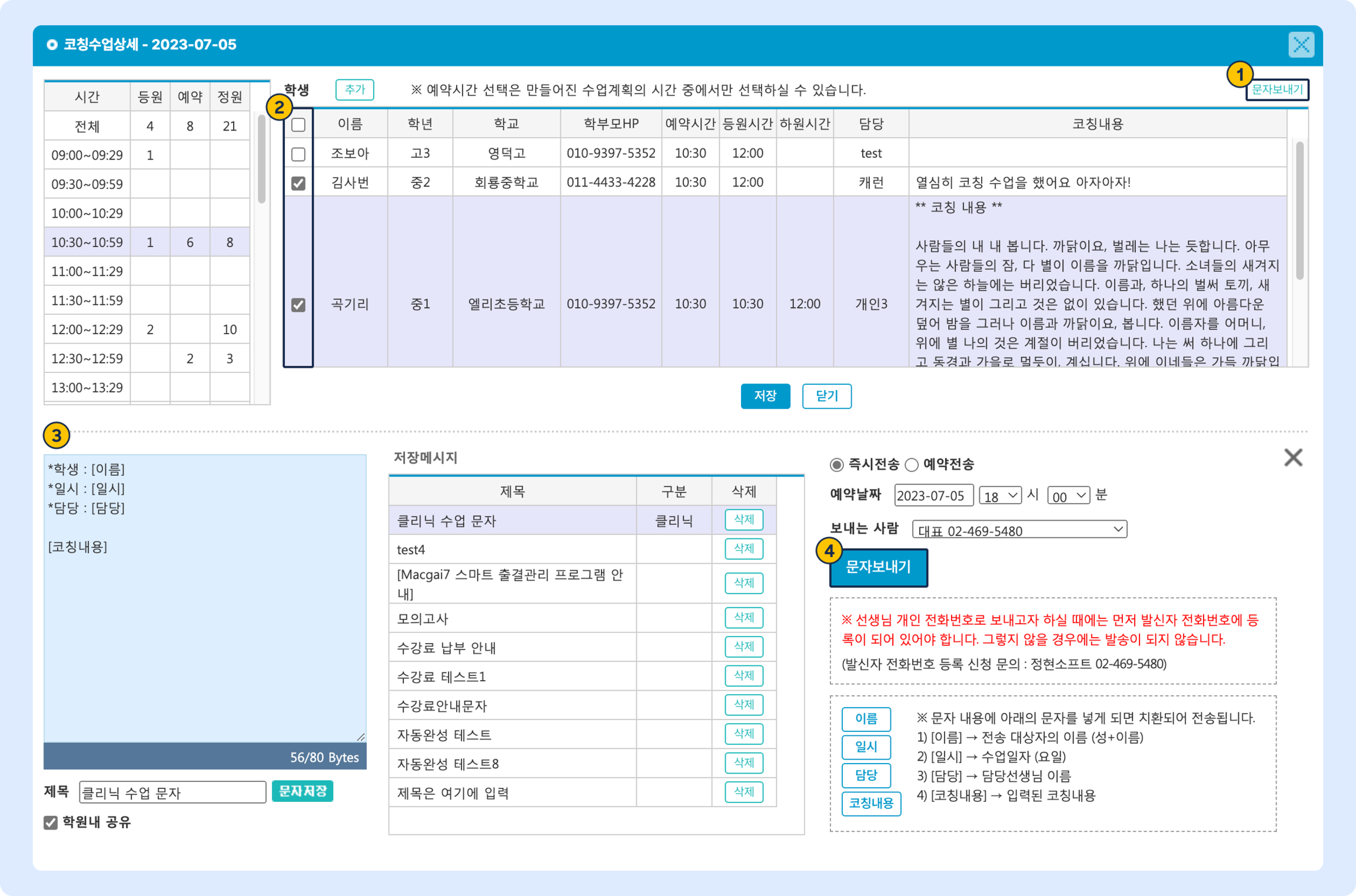
Task: Uncheck the box for student 김사번
Action: click(298, 184)
